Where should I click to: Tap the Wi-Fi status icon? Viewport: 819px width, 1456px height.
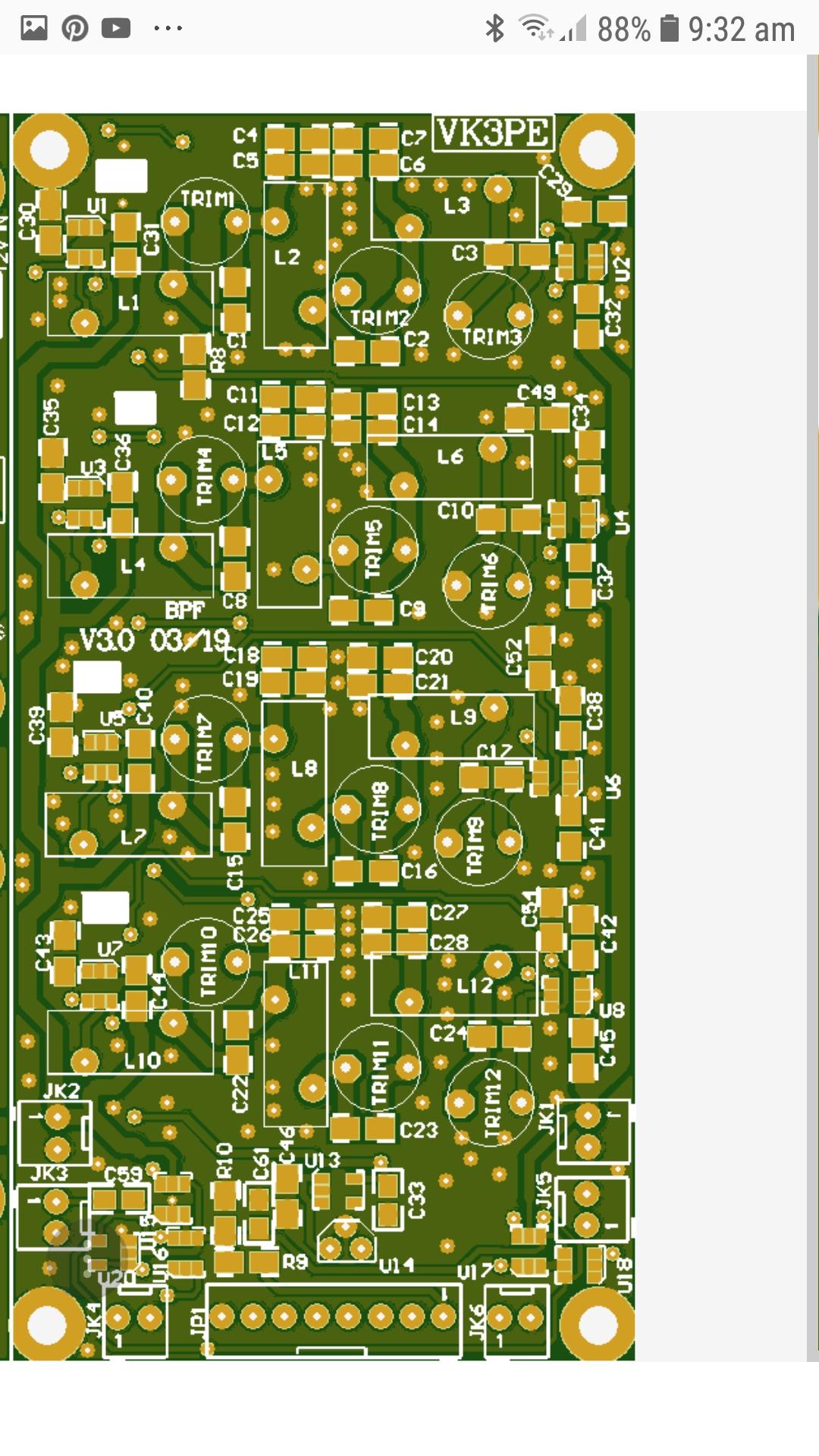[535, 29]
